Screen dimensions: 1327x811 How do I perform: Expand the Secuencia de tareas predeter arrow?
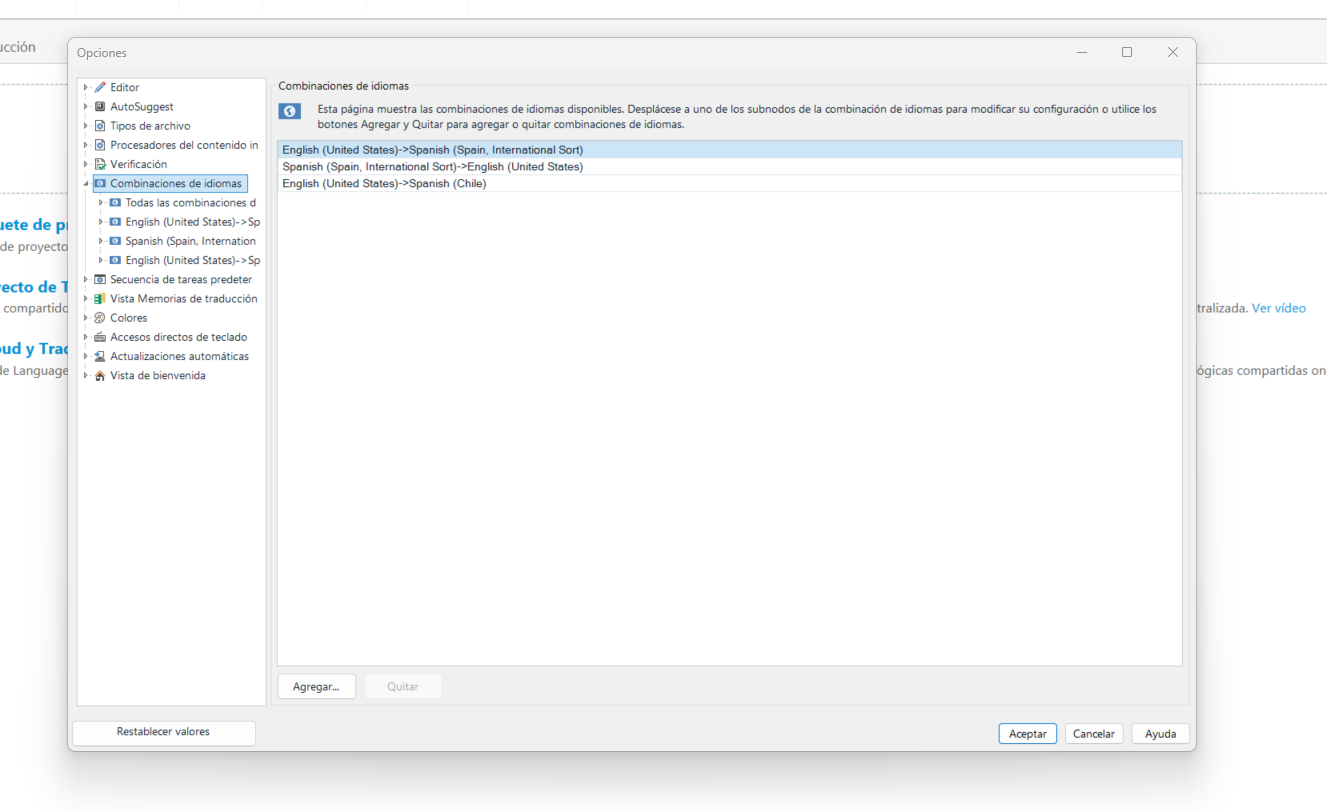pos(86,280)
